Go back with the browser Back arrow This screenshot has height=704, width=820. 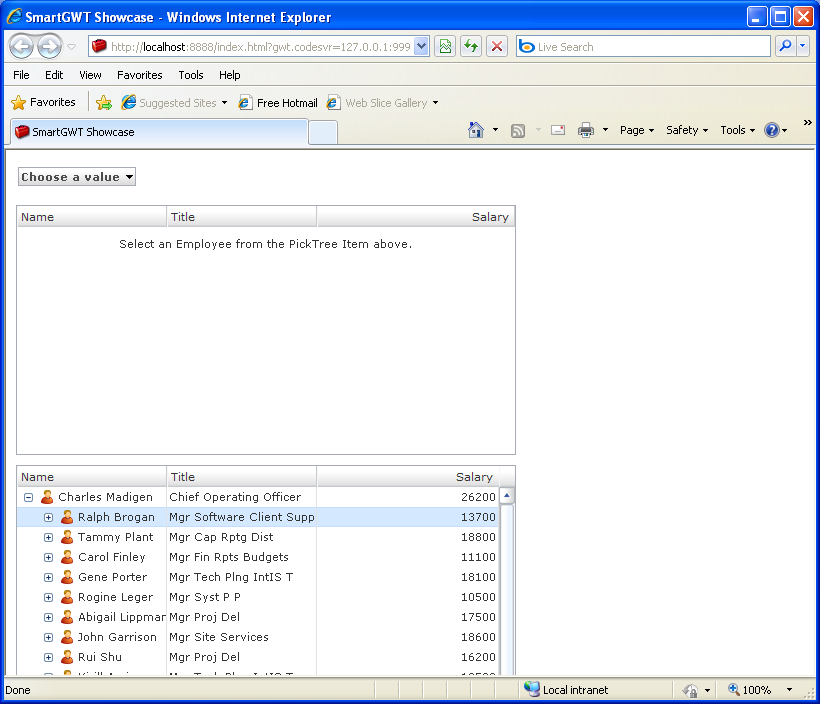click(22, 47)
